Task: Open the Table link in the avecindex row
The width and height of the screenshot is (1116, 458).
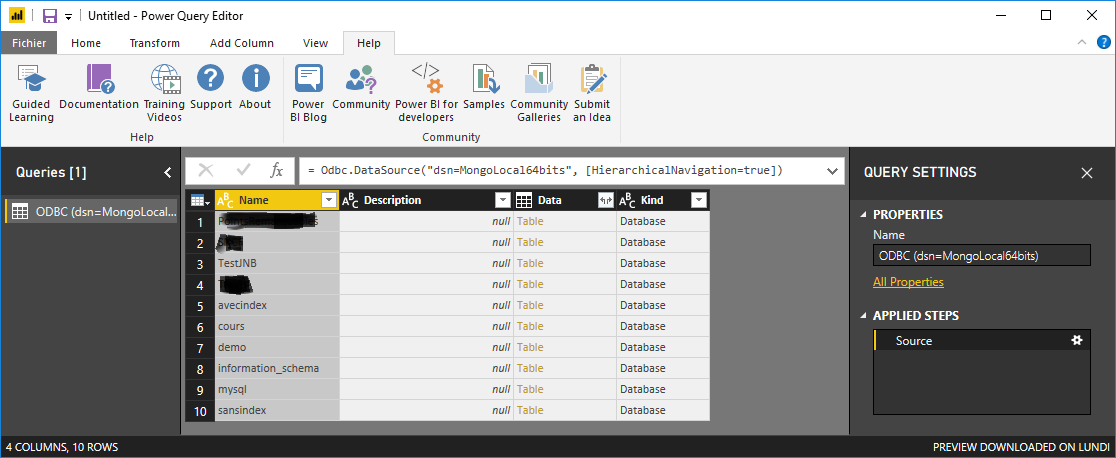Action: (x=530, y=305)
